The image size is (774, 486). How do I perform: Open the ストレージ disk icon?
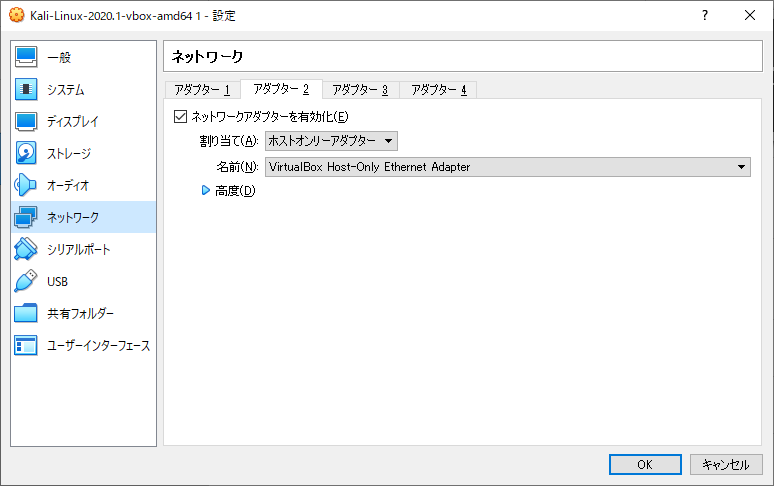click(26, 153)
